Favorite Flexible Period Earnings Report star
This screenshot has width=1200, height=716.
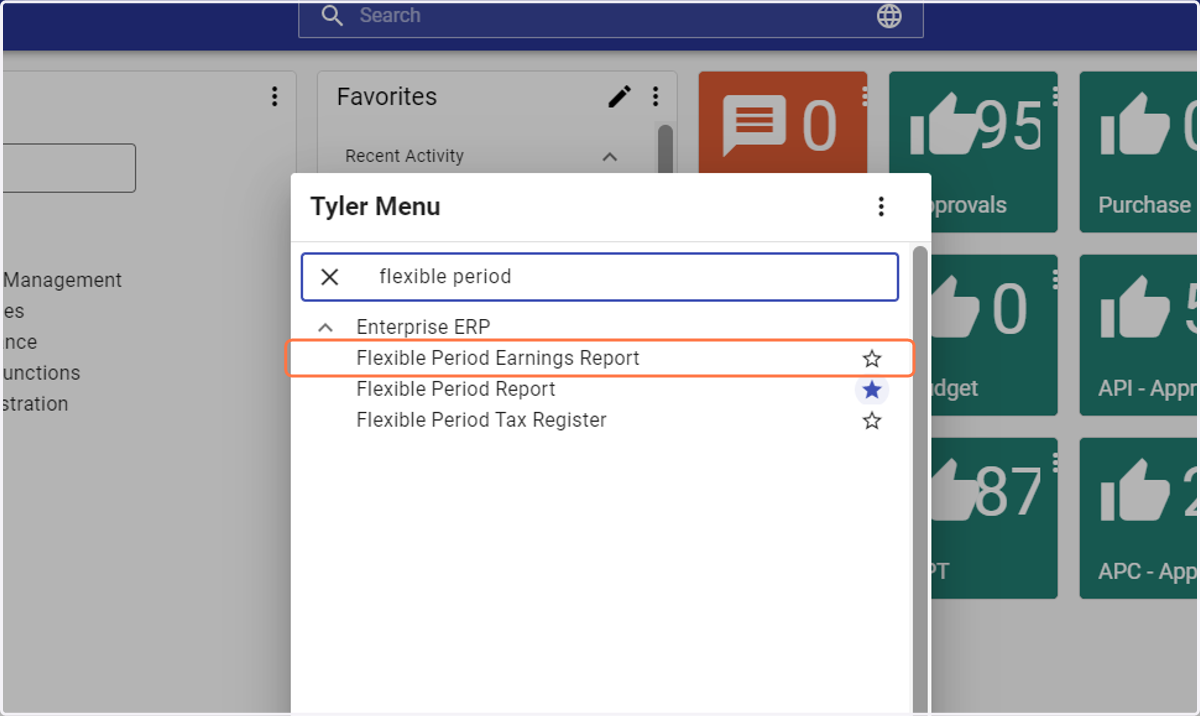click(x=872, y=359)
